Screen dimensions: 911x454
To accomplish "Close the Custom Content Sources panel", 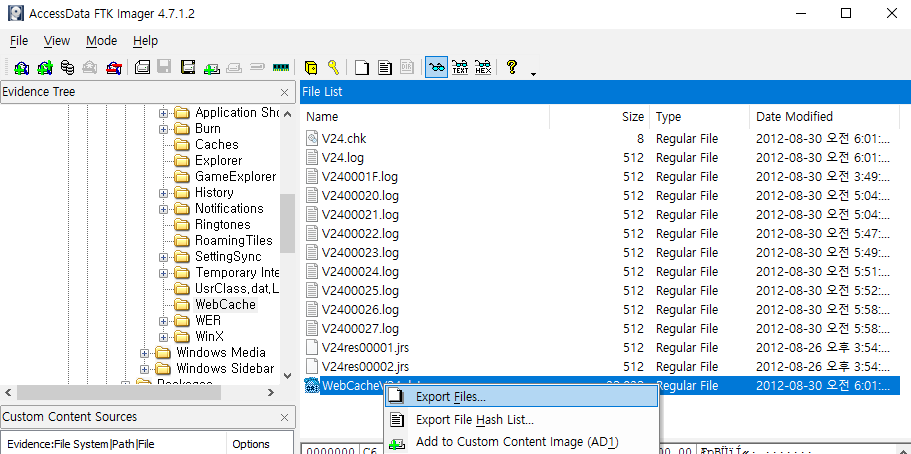I will pos(284,417).
